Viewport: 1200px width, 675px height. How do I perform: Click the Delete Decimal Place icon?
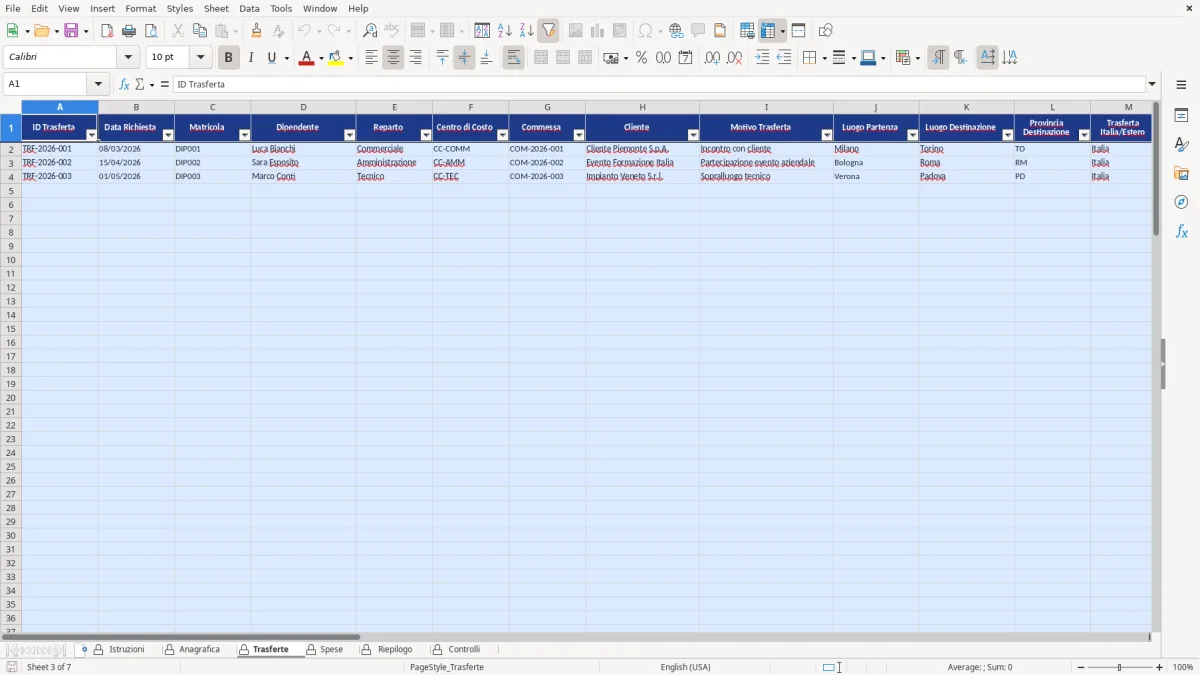[734, 58]
